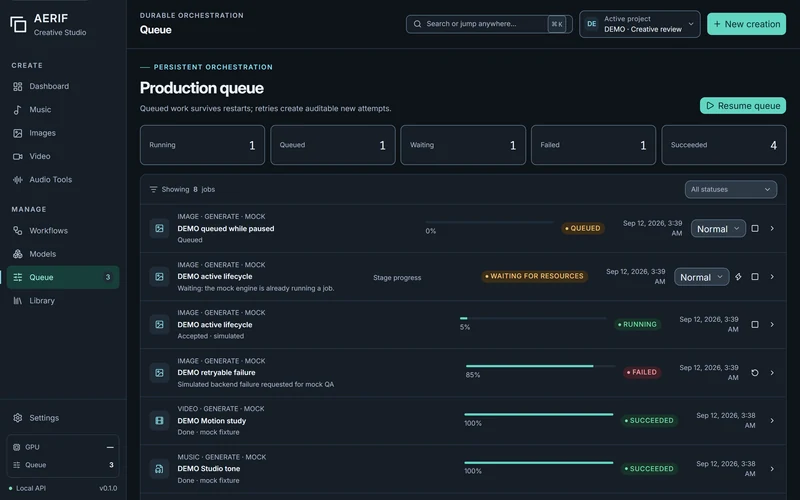The height and width of the screenshot is (500, 800).
Task: Click the Local API status indicator
Action: point(28,488)
